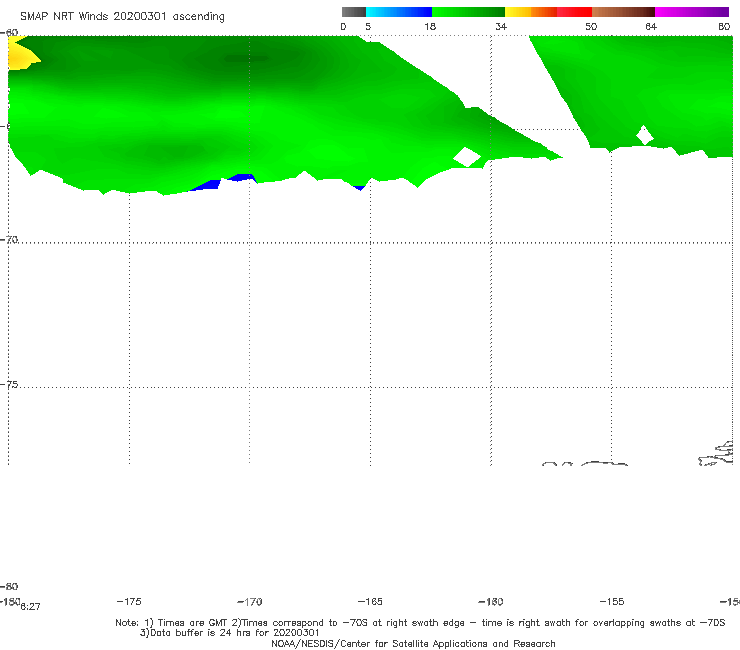Click the colorbar label '34'
This screenshot has width=740, height=650.
tap(501, 27)
